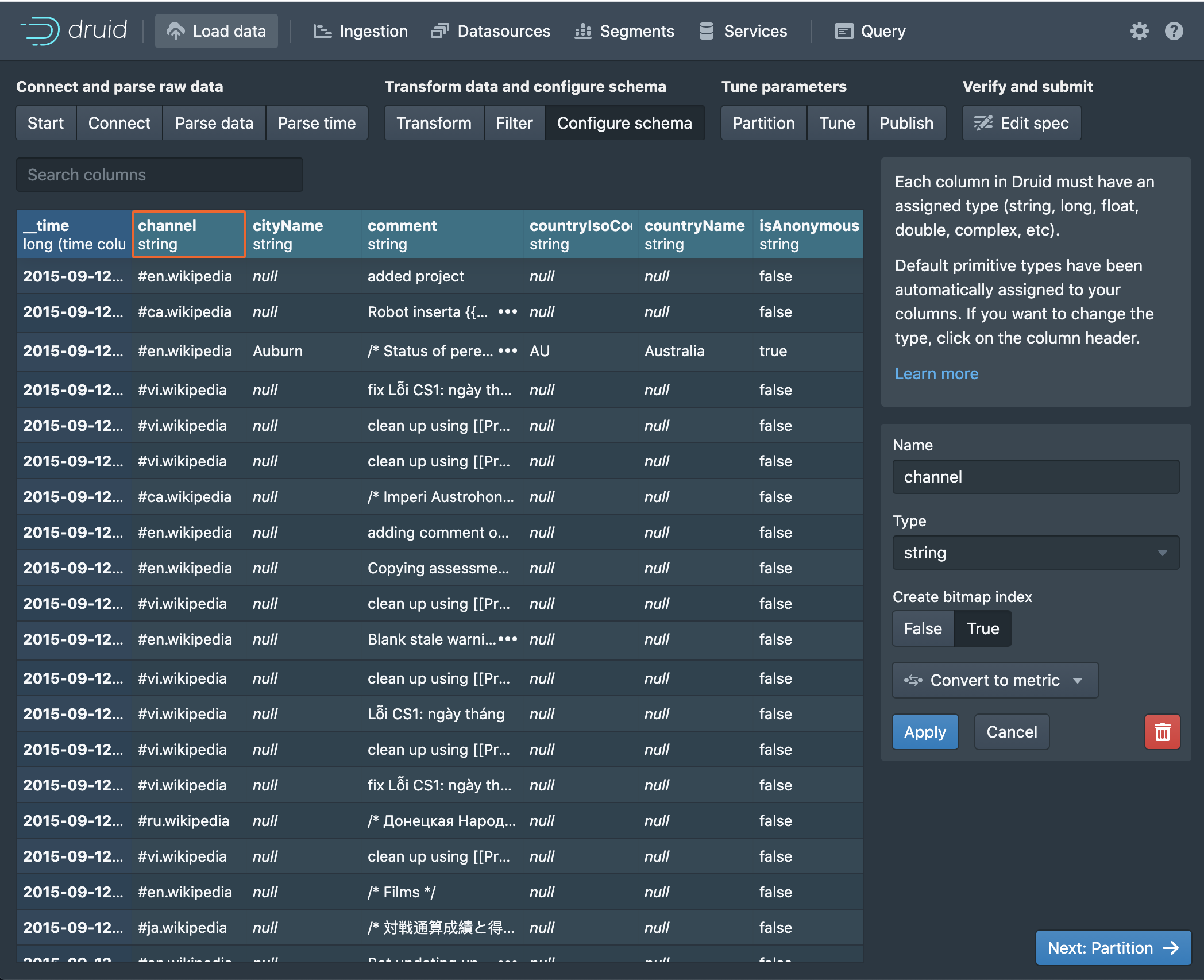Click the red trash delete column button
Image resolution: width=1204 pixels, height=980 pixels.
(x=1162, y=732)
